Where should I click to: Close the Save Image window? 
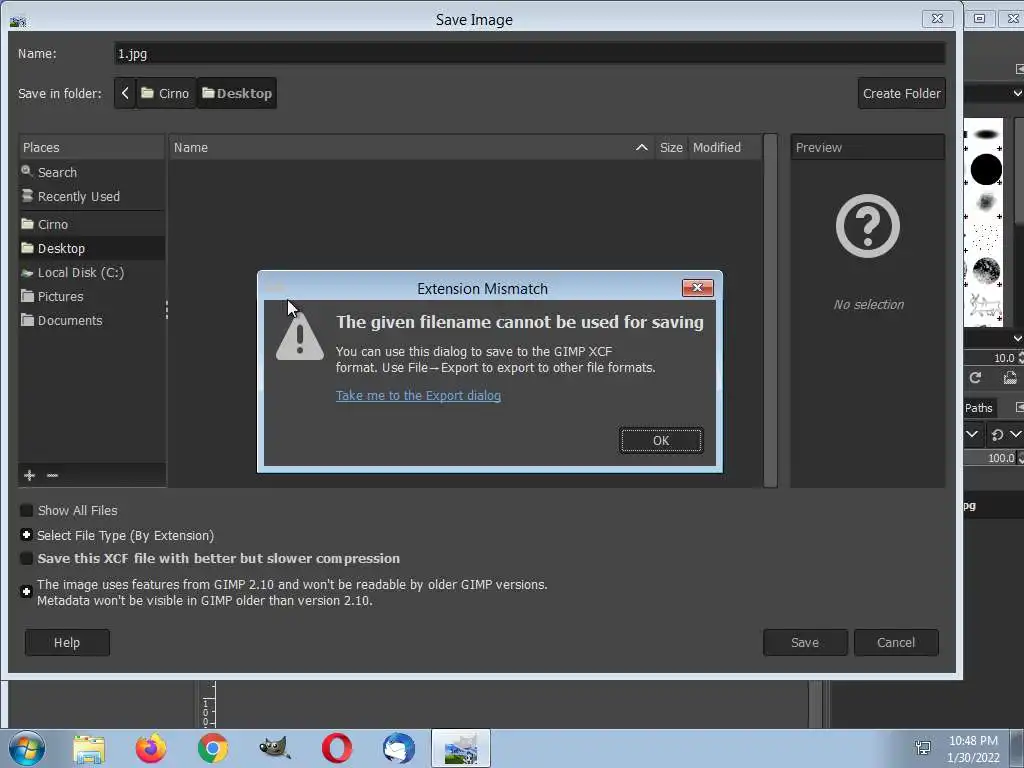[937, 18]
